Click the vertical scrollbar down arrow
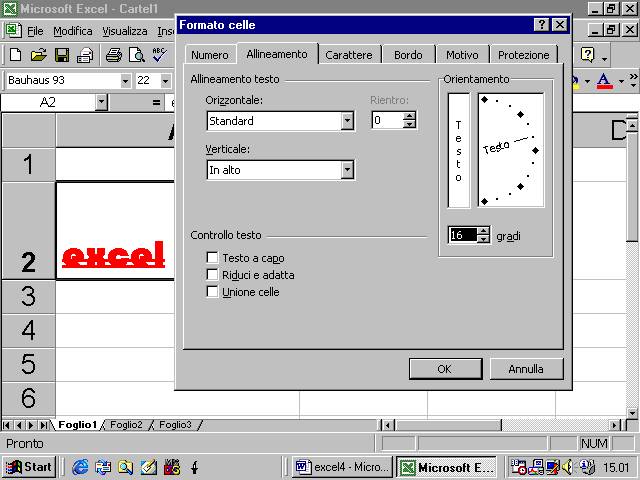 point(632,413)
